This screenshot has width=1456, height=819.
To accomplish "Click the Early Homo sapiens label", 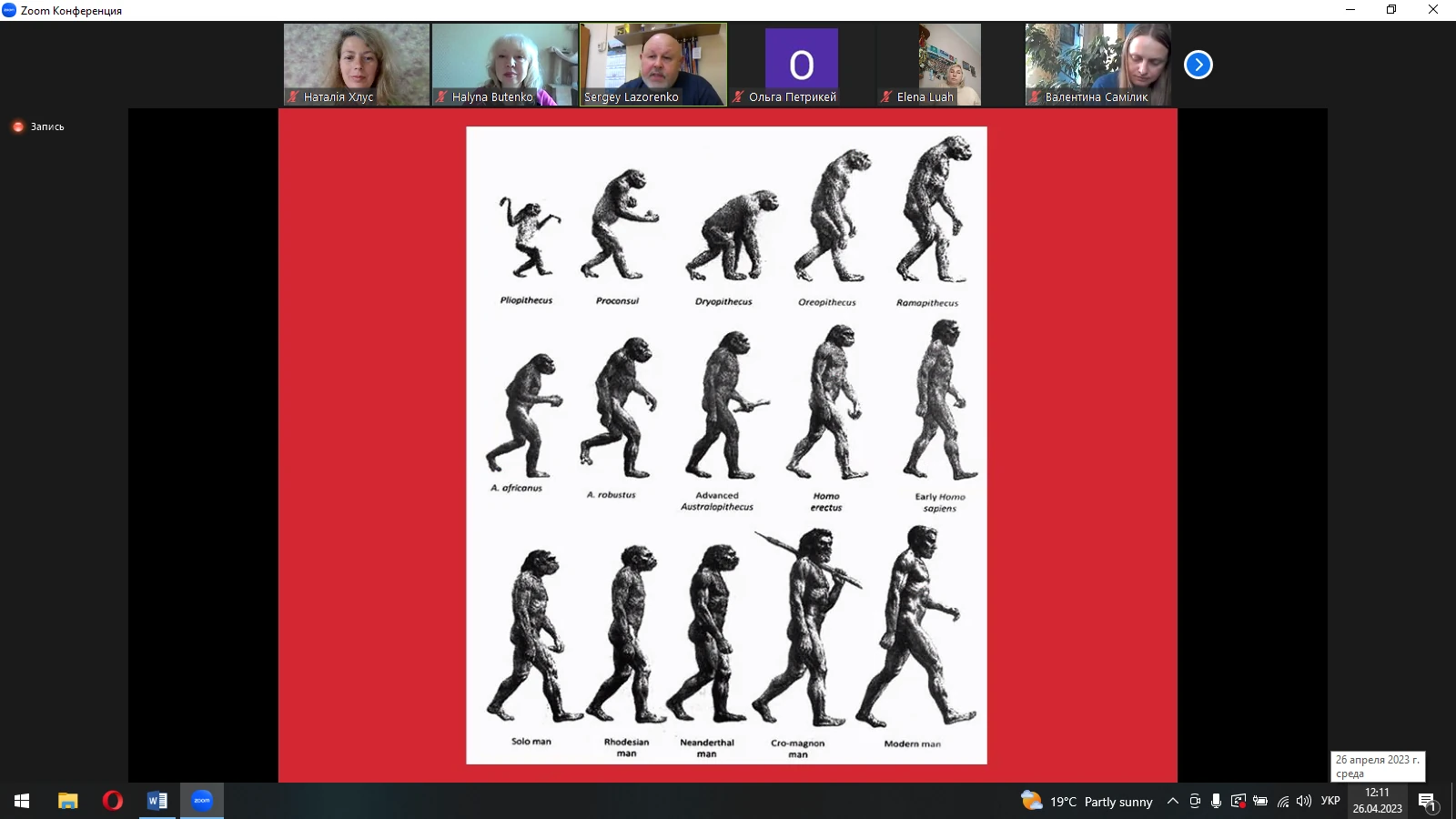I will [940, 502].
